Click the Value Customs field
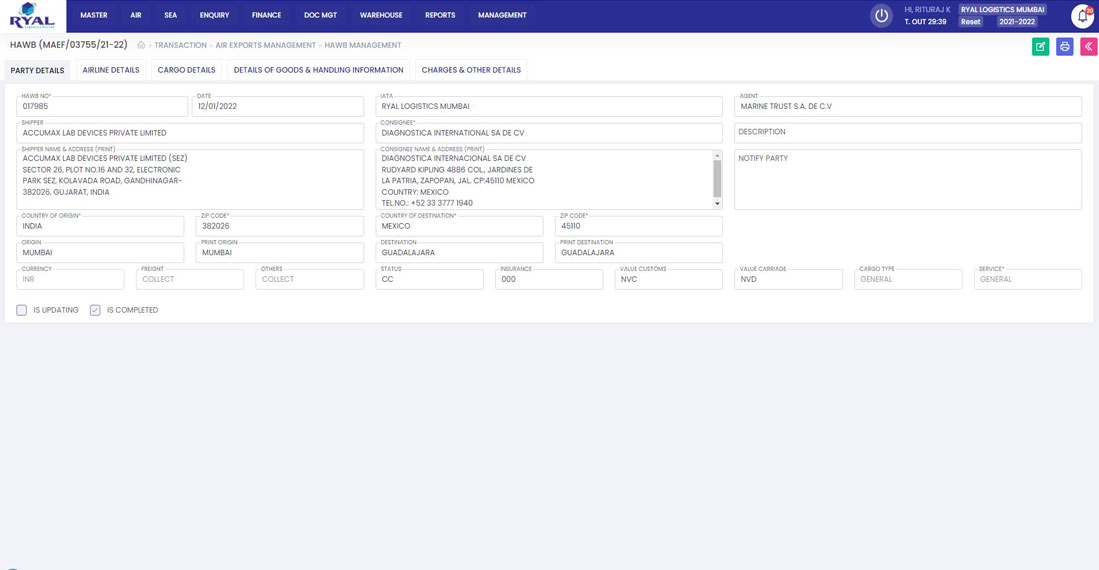 pyautogui.click(x=669, y=279)
